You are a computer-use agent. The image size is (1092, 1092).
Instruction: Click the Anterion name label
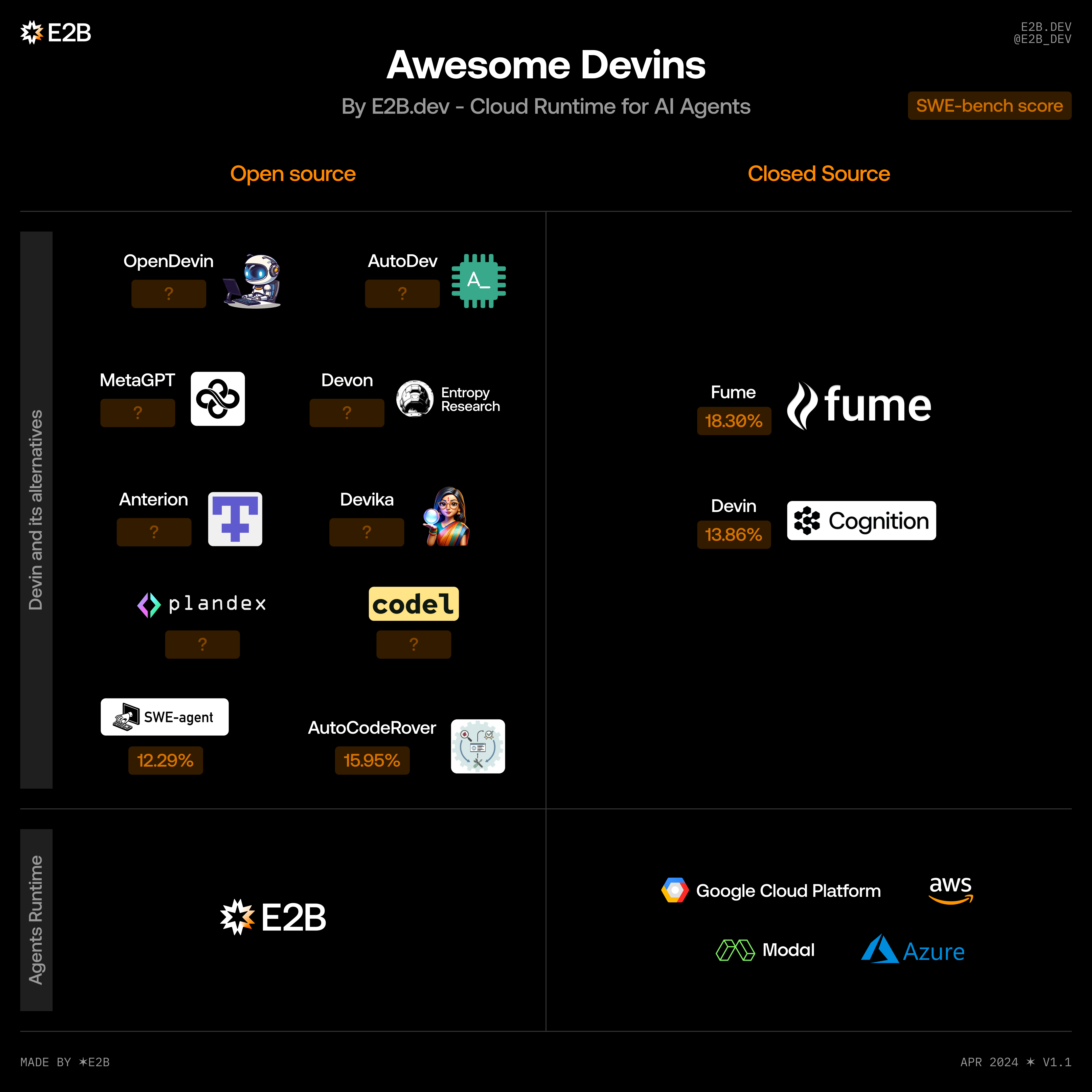(x=153, y=500)
